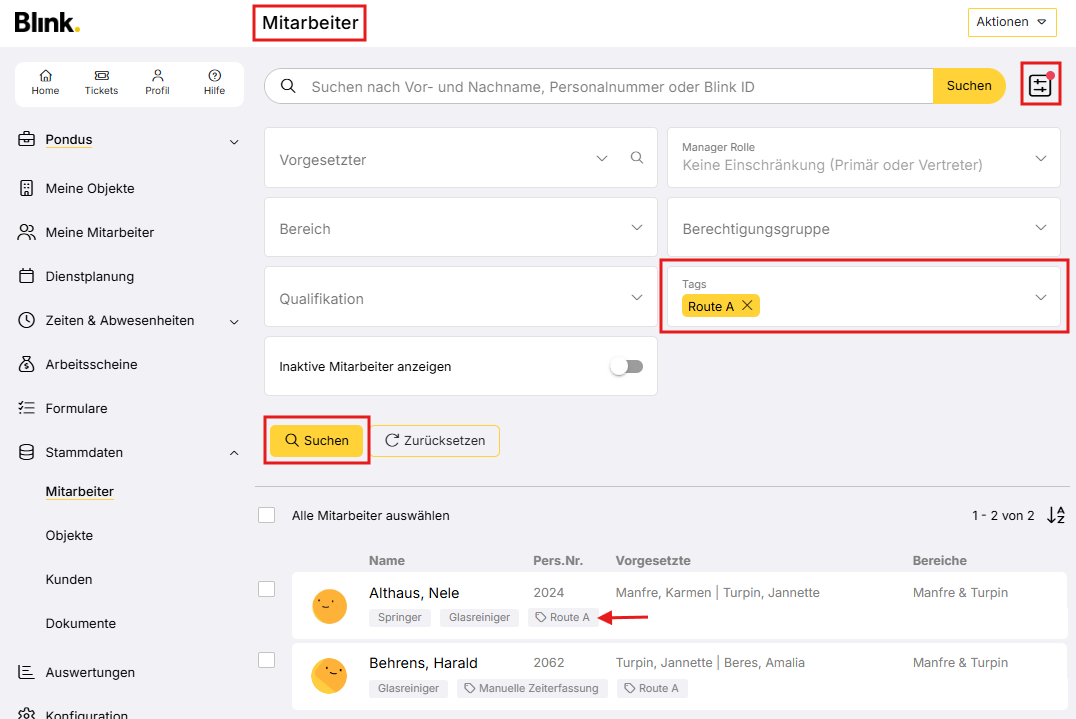Remove the Route A tag filter
Viewport: 1076px width, 719px height.
[x=747, y=306]
